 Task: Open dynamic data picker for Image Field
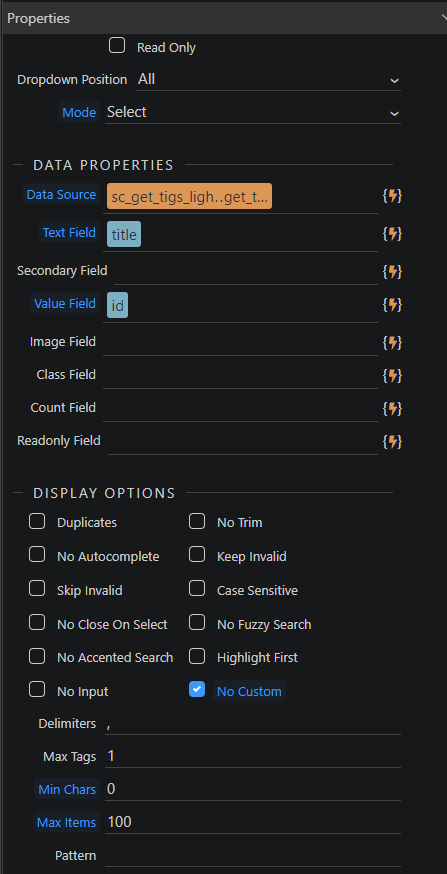coord(392,342)
